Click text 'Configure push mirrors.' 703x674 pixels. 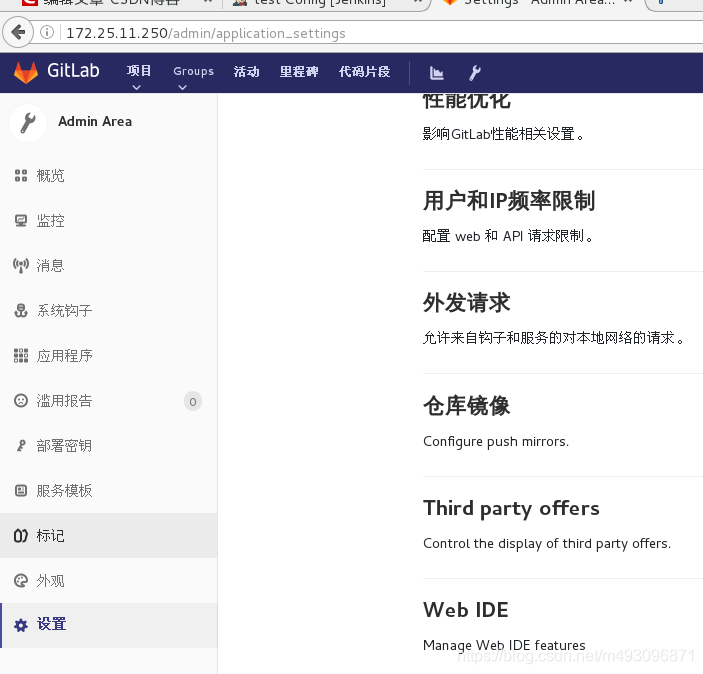(496, 442)
